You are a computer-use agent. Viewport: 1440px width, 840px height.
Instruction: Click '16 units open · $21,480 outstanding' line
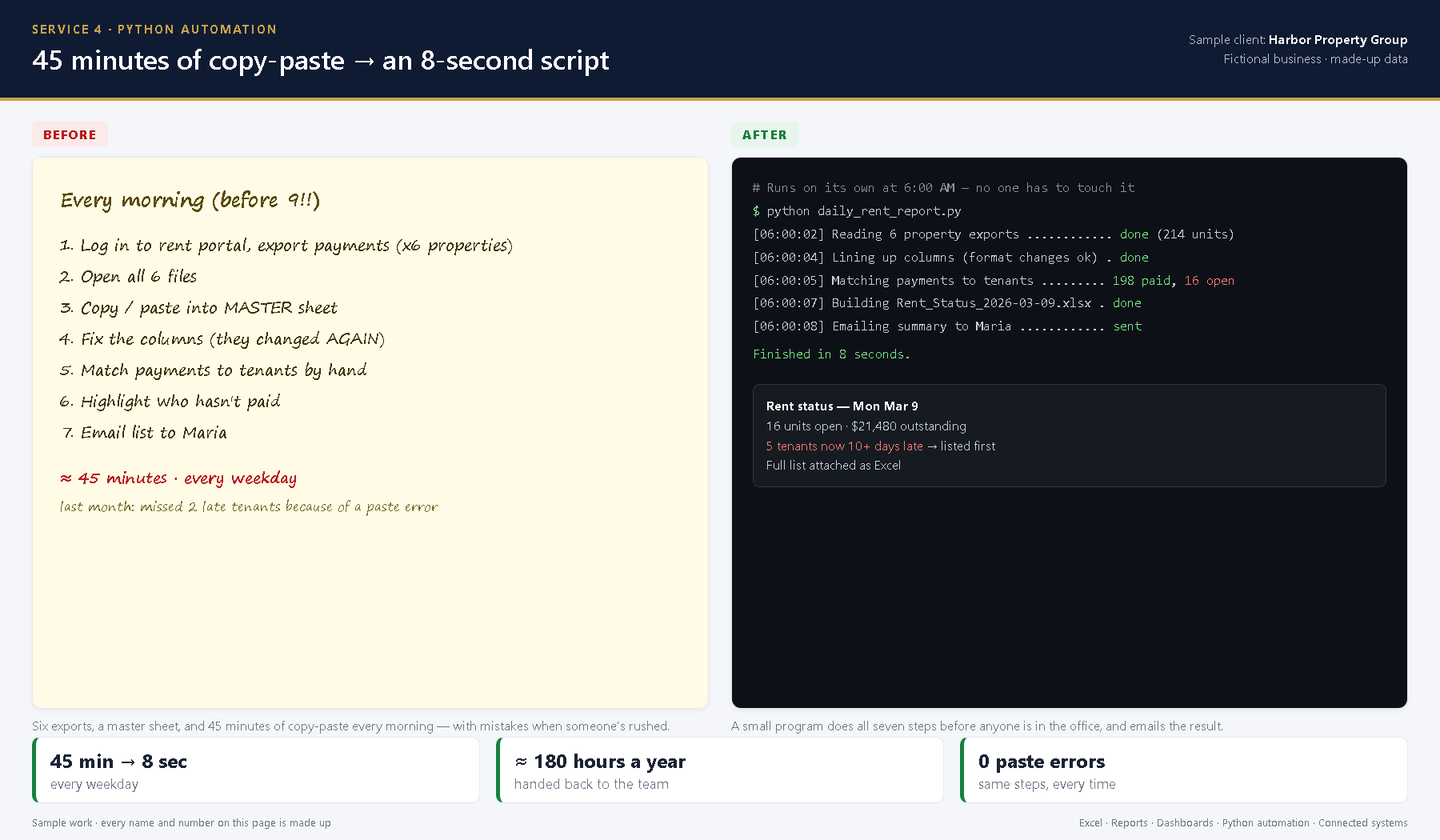coord(866,426)
